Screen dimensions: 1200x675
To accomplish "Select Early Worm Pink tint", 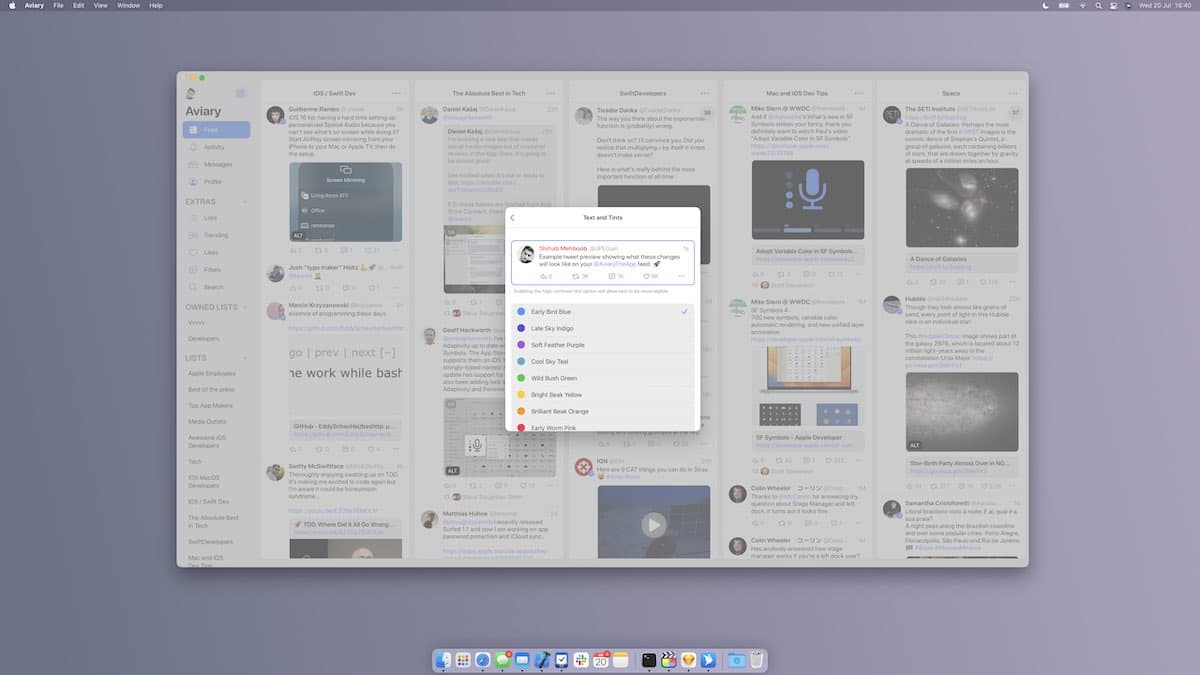I will click(602, 427).
